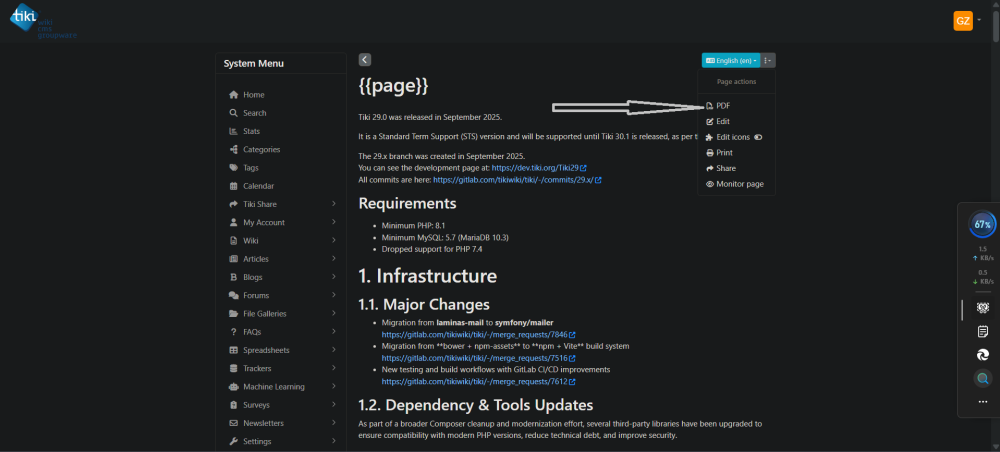
Task: Expand the Forums submenu chevron
Action: click(x=334, y=296)
